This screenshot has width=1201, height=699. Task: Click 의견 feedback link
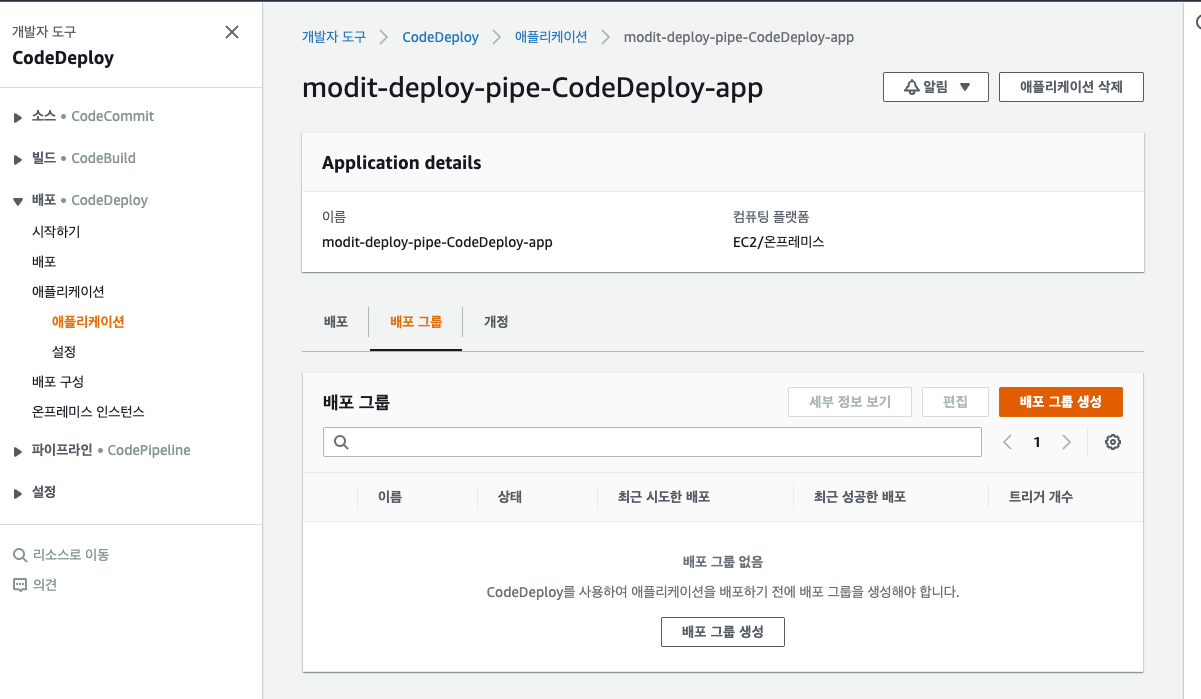click(x=45, y=585)
